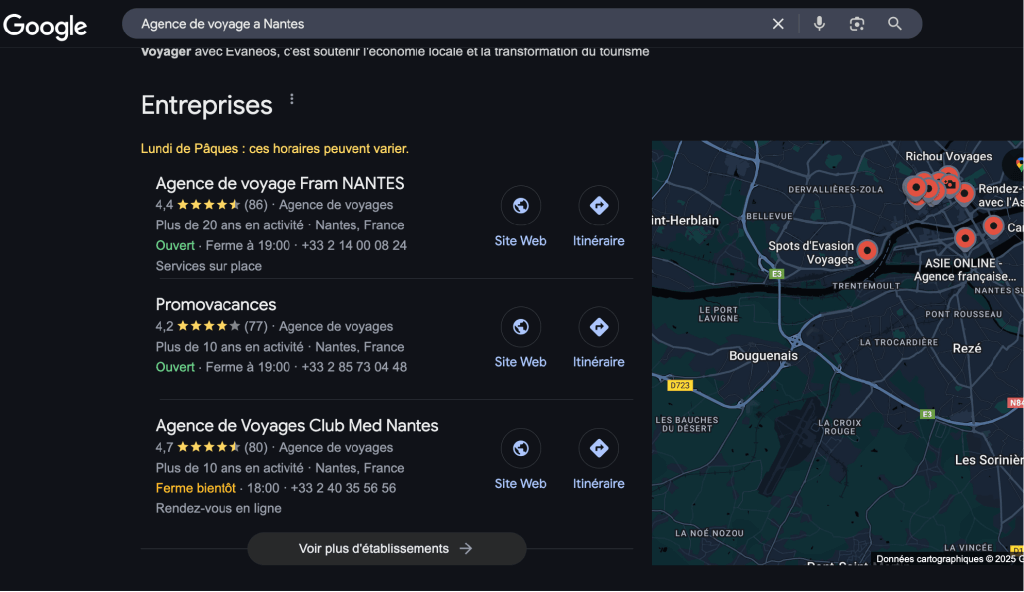Image resolution: width=1024 pixels, height=592 pixels.
Task: Click Fram phone '+33 2 14 00 08 24'
Action: 354,246
